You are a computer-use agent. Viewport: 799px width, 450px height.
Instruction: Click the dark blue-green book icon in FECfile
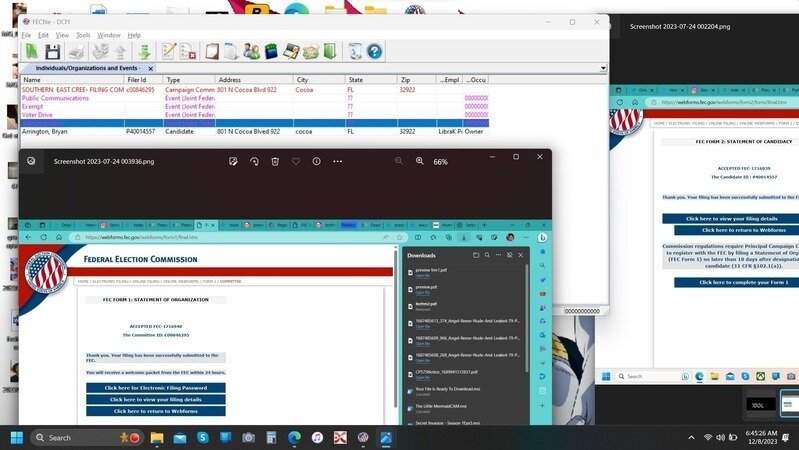coord(271,51)
